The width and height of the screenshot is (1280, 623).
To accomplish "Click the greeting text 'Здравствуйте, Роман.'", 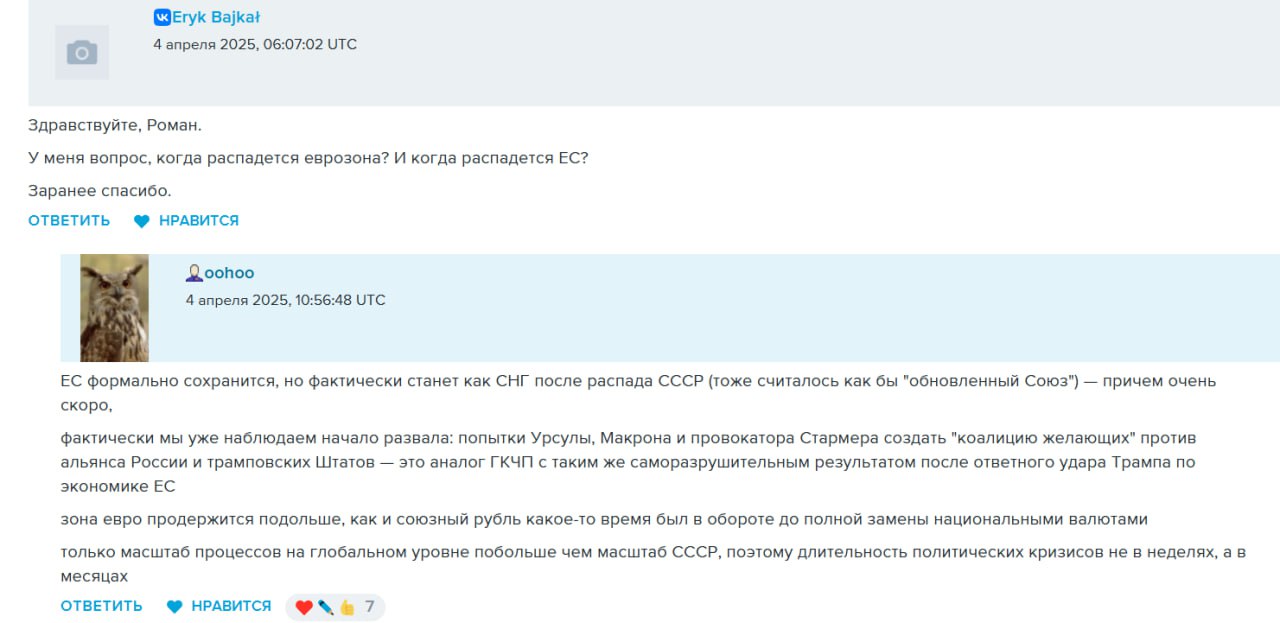I will coord(115,125).
